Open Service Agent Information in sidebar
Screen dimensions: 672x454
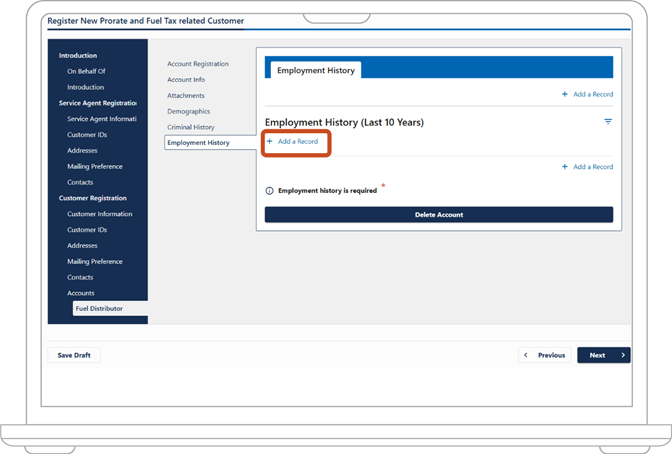pyautogui.click(x=102, y=119)
